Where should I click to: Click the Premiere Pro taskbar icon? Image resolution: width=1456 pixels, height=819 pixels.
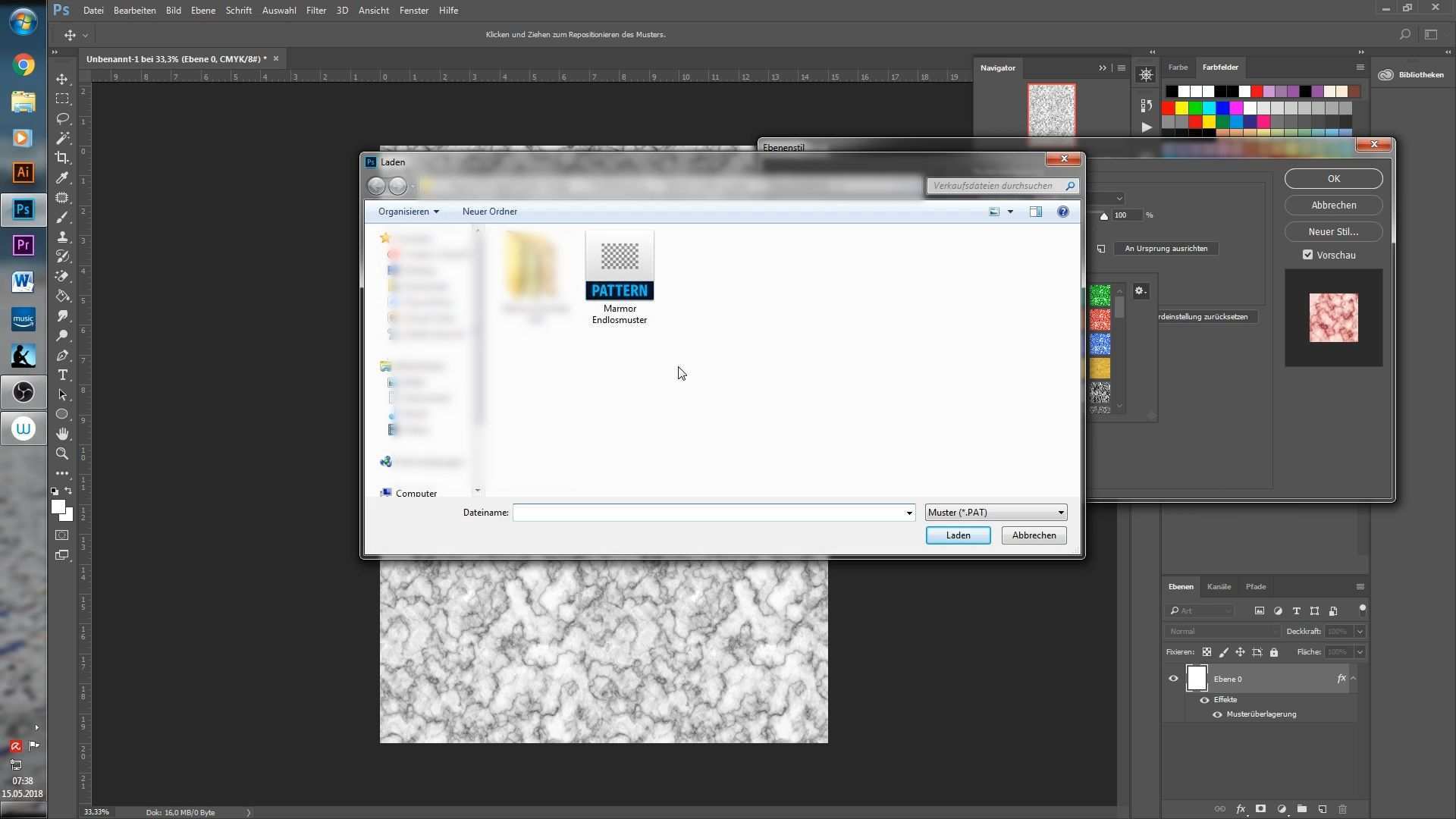coord(23,245)
